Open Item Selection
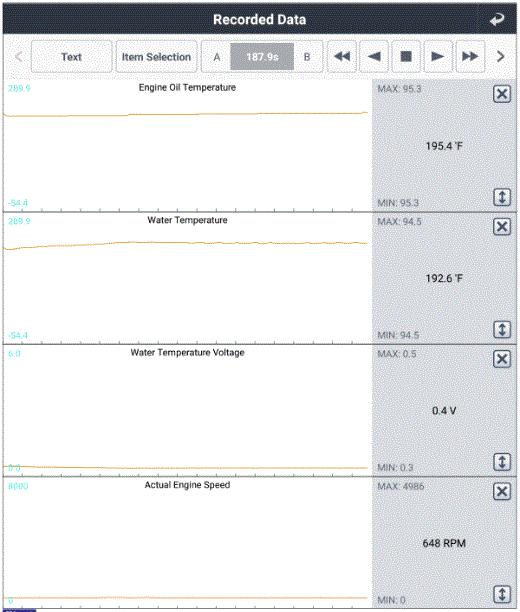 [156, 57]
